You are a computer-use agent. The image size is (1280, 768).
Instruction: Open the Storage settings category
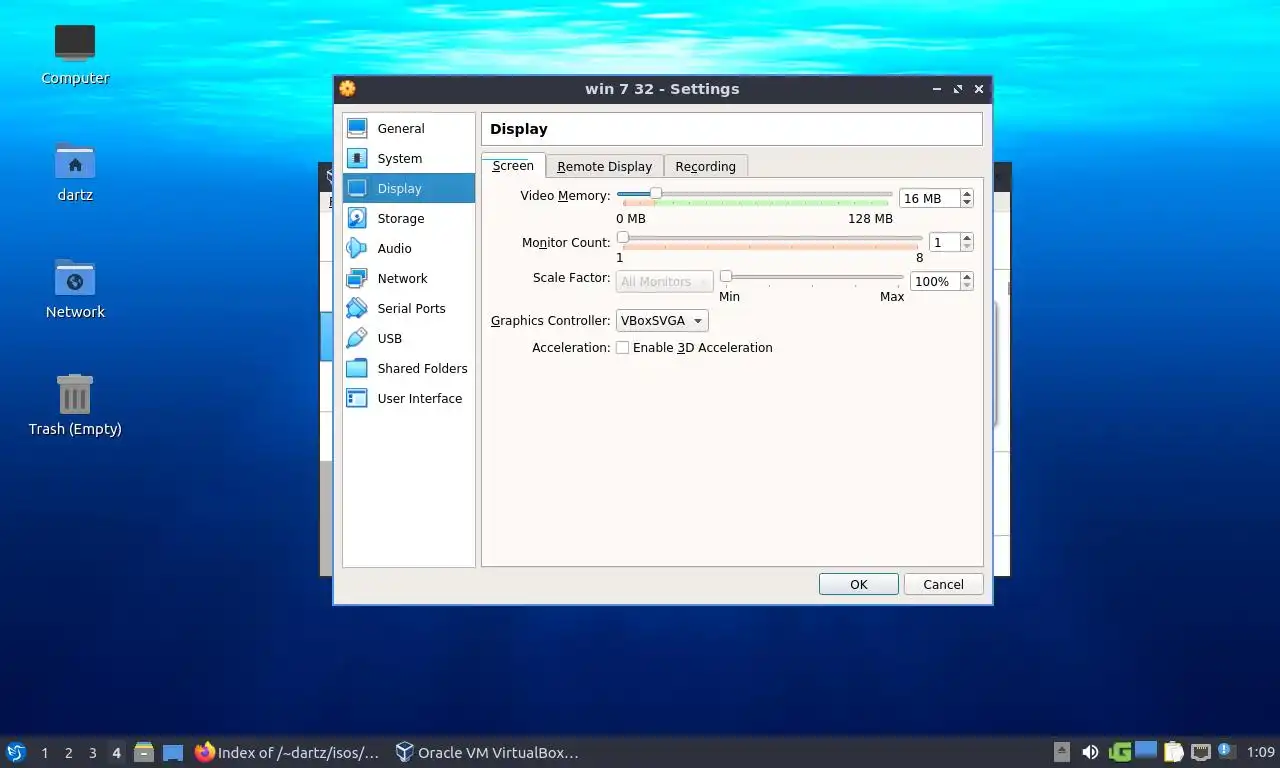tap(408, 218)
